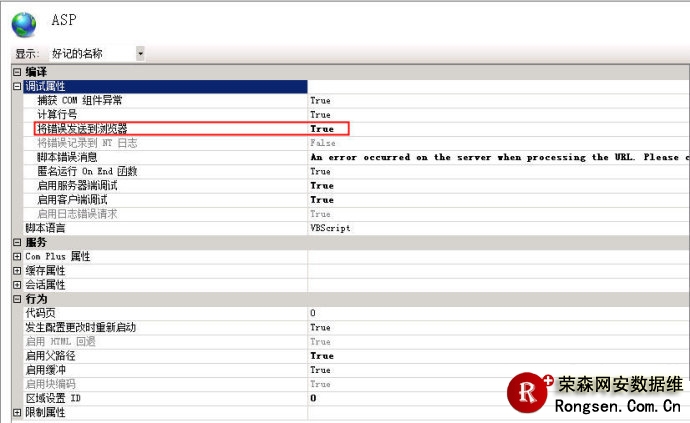The image size is (690, 423).
Task: Select the 启用服务器端调试 True value
Action: point(322,185)
